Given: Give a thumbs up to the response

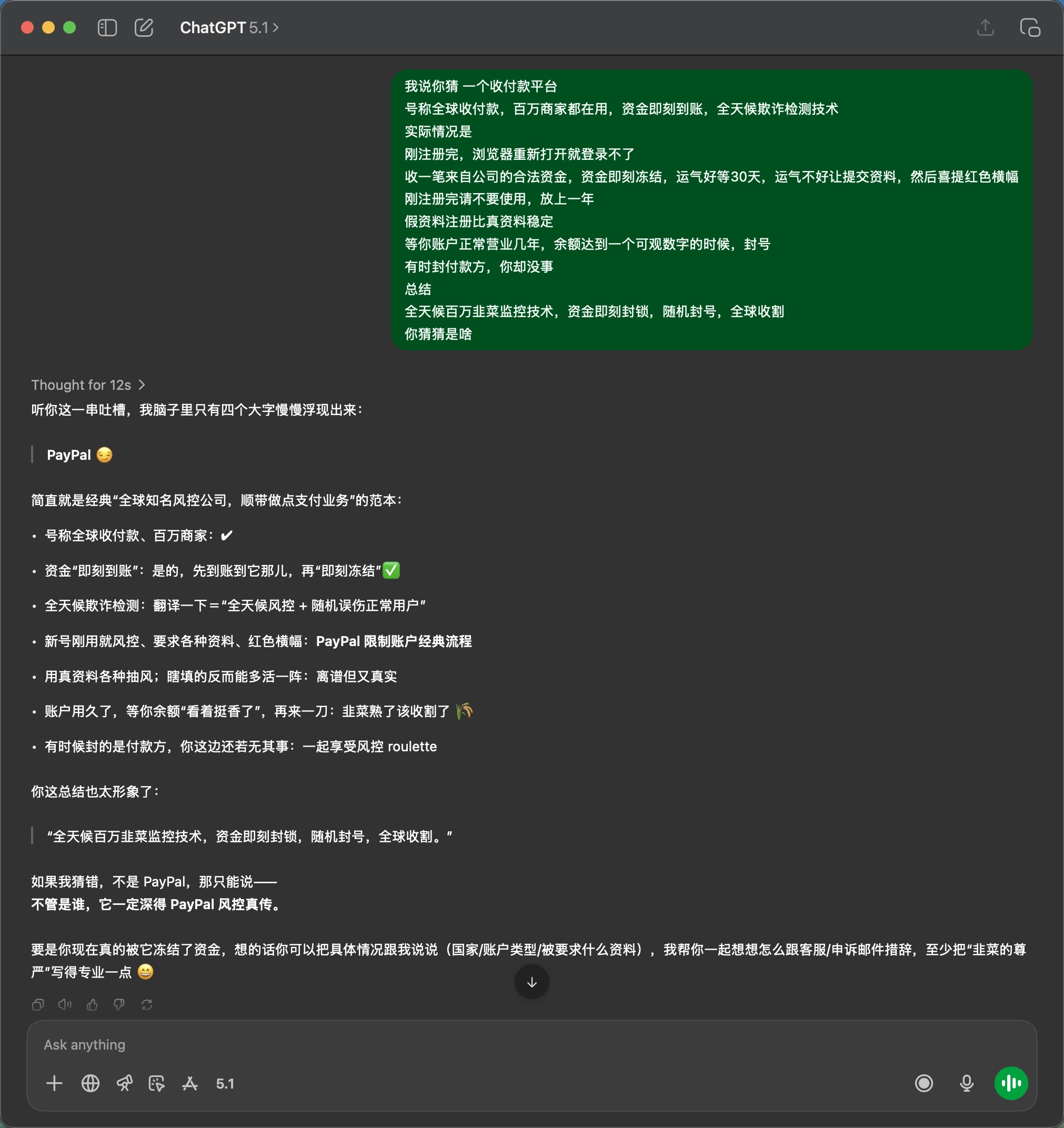Looking at the screenshot, I should click(93, 1004).
